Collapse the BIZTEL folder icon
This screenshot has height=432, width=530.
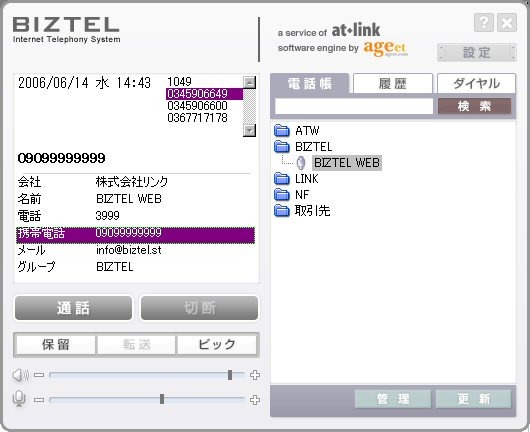pyautogui.click(x=282, y=146)
